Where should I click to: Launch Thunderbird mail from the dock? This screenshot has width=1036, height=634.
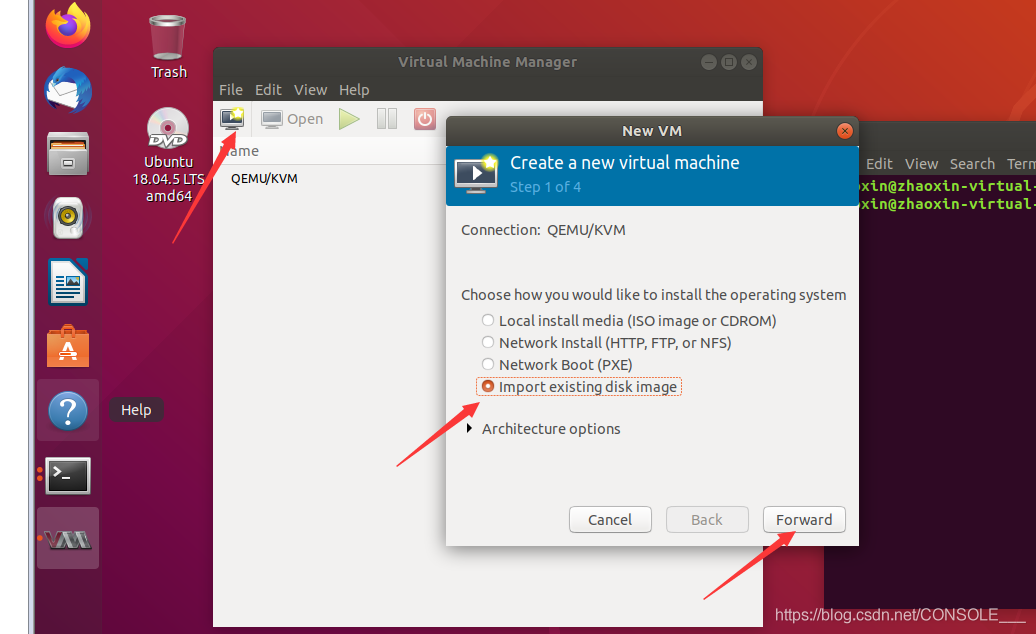tap(68, 89)
